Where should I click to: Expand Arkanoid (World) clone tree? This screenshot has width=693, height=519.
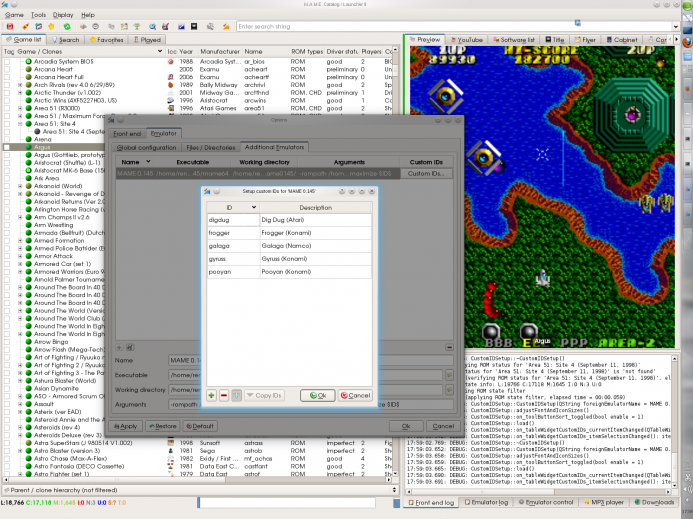(x=20, y=186)
